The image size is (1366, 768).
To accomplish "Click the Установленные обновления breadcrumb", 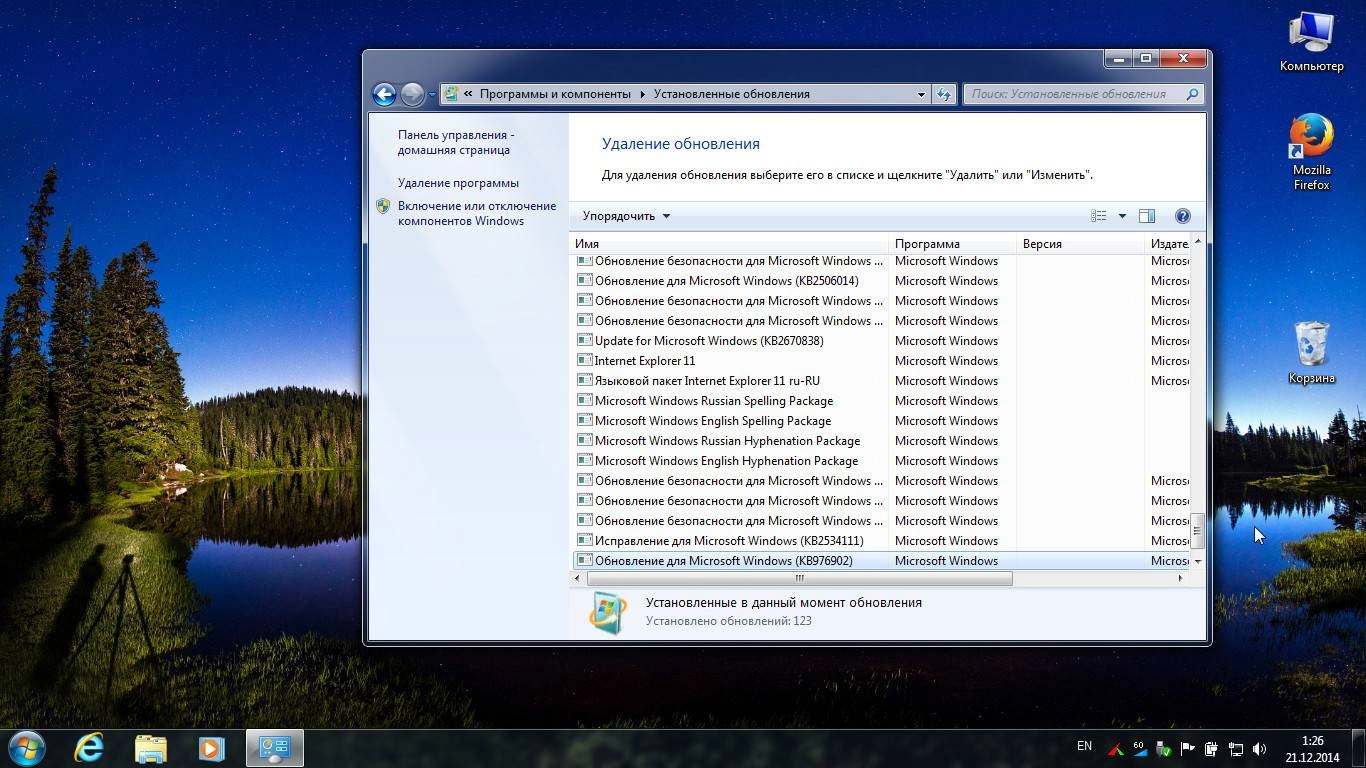I will (x=731, y=94).
